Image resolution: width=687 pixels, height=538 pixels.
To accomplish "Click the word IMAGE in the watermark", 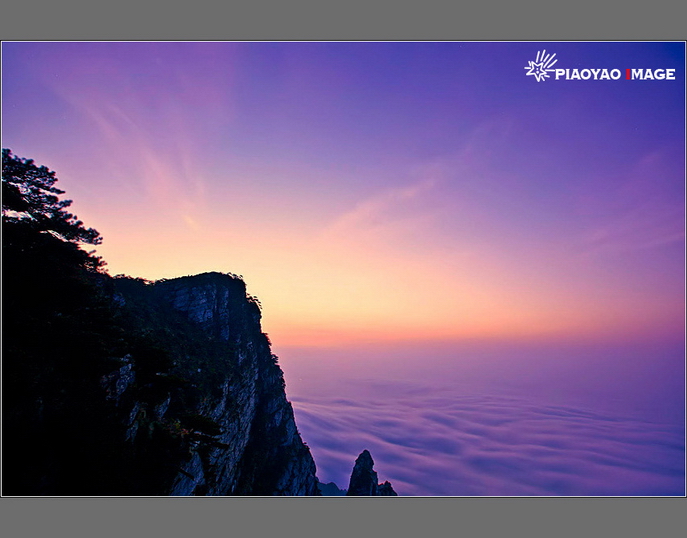I will click(653, 73).
